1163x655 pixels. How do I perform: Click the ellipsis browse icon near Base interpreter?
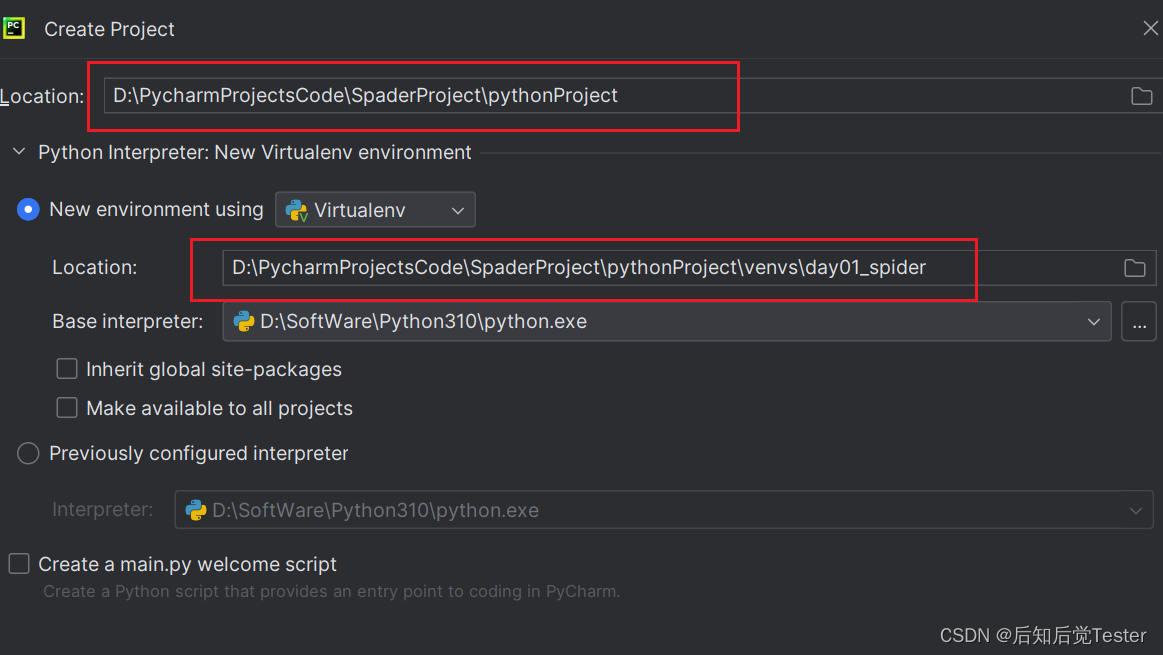[1139, 321]
